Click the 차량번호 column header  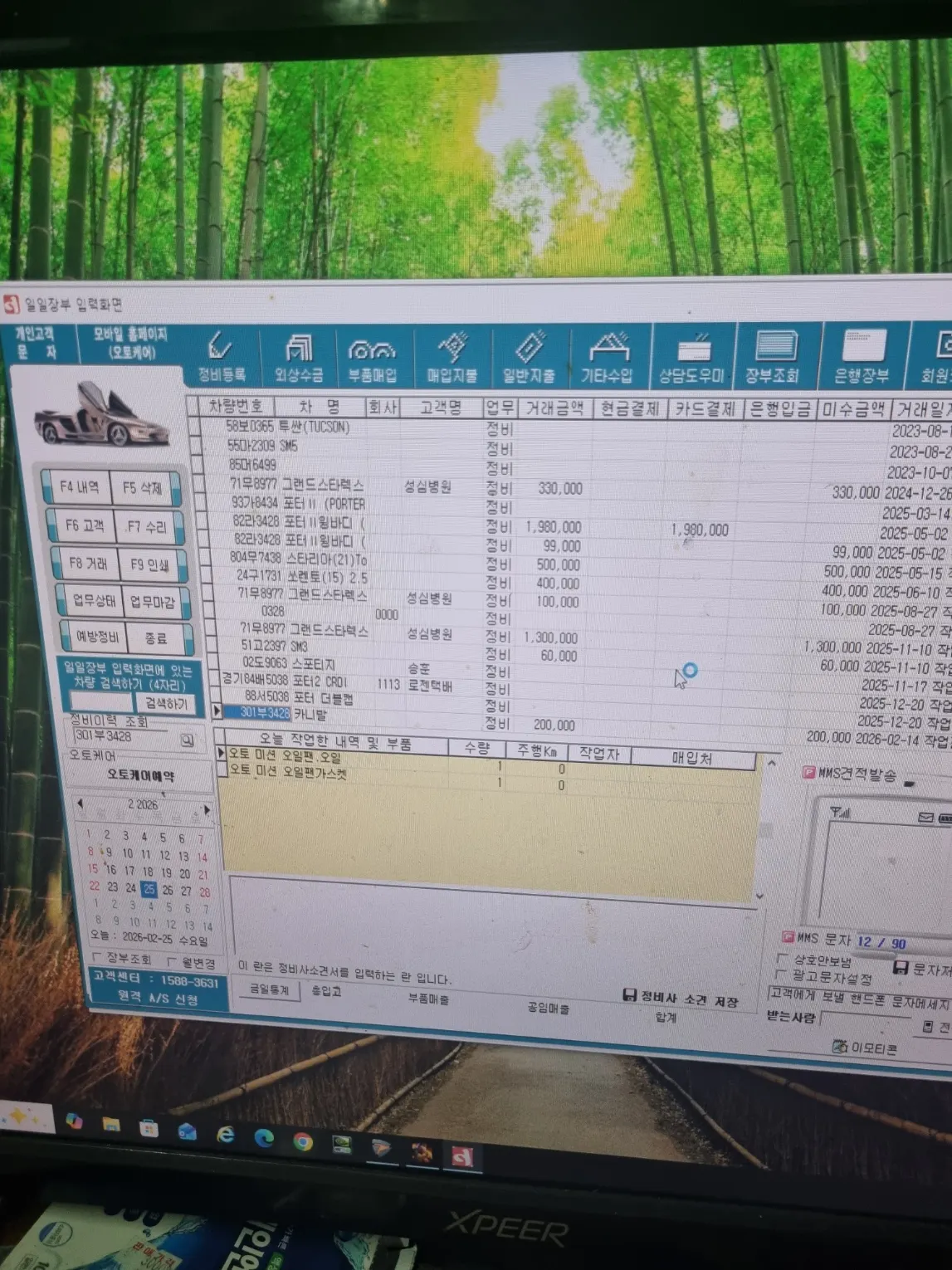coord(236,406)
